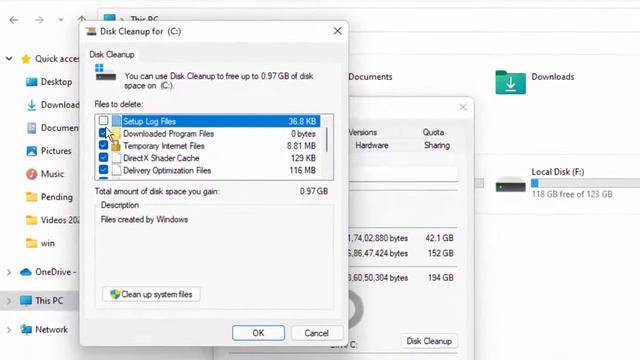Open Pictures in the navigation pane
The image size is (640, 360).
click(56, 151)
